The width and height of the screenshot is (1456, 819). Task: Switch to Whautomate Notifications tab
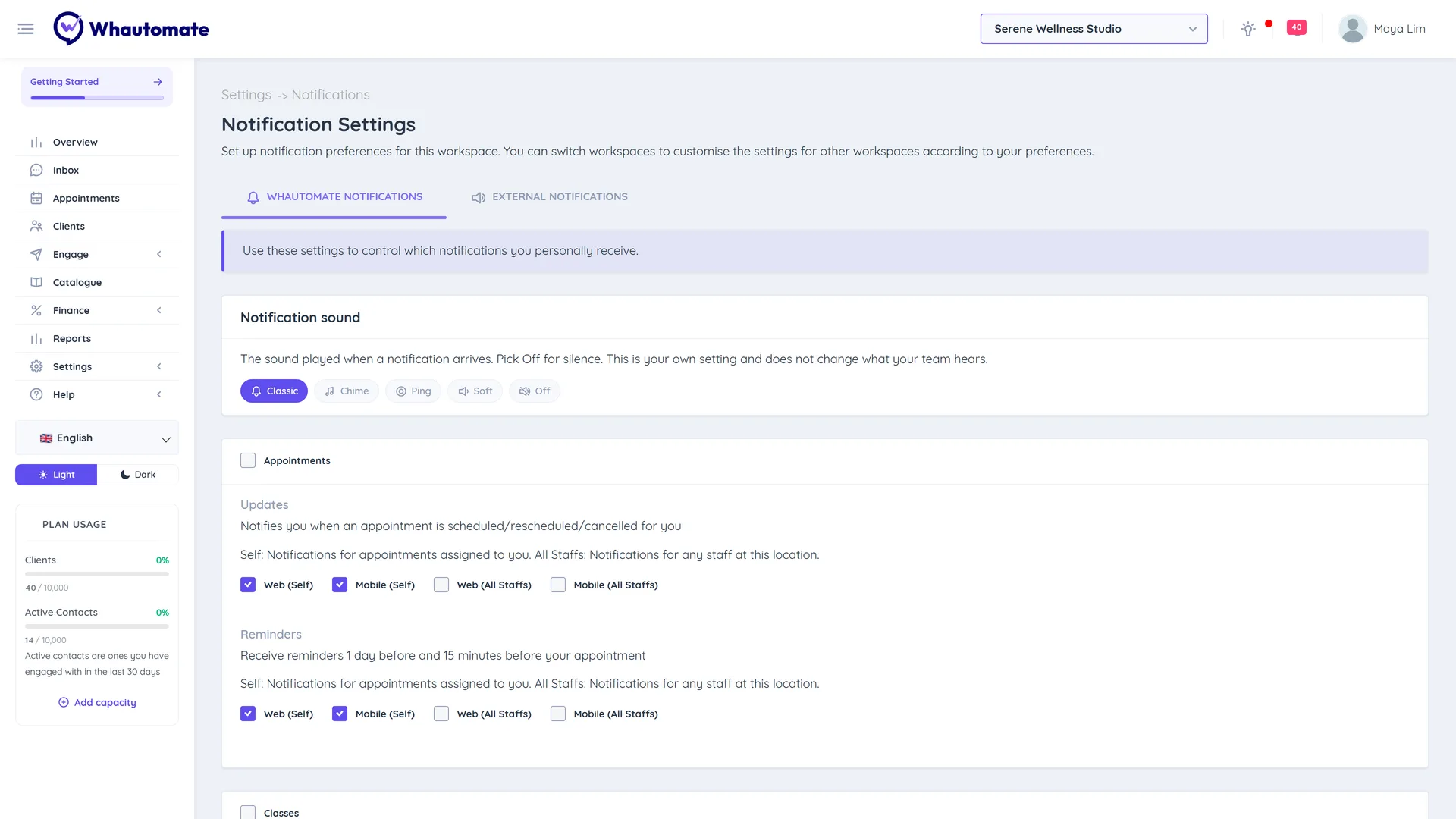tap(334, 197)
